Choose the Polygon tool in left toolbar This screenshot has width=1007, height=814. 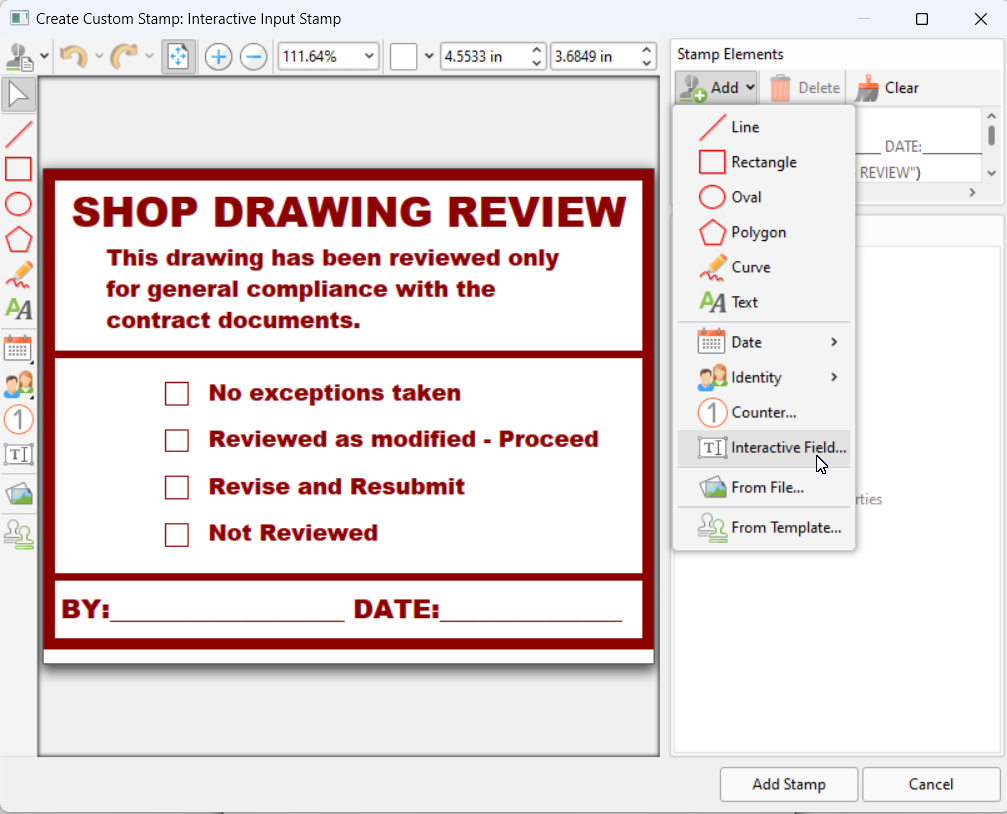coord(19,240)
